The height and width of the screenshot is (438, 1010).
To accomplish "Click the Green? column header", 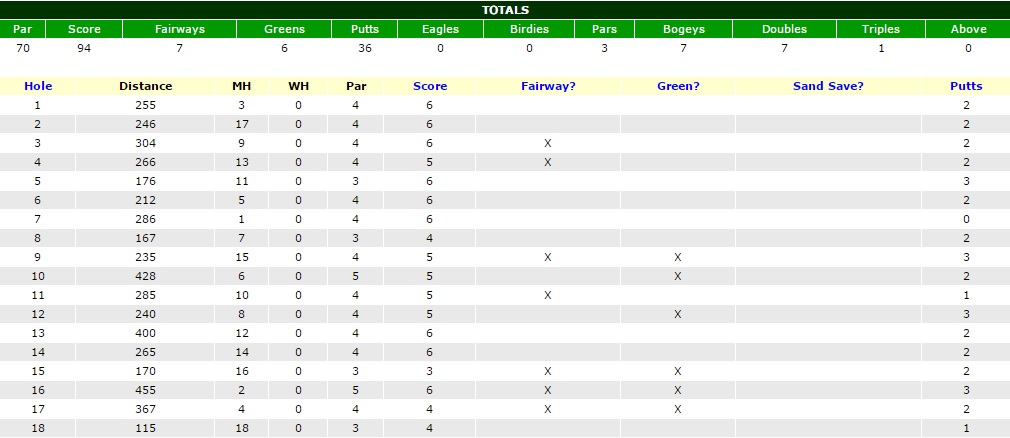I will coord(678,86).
